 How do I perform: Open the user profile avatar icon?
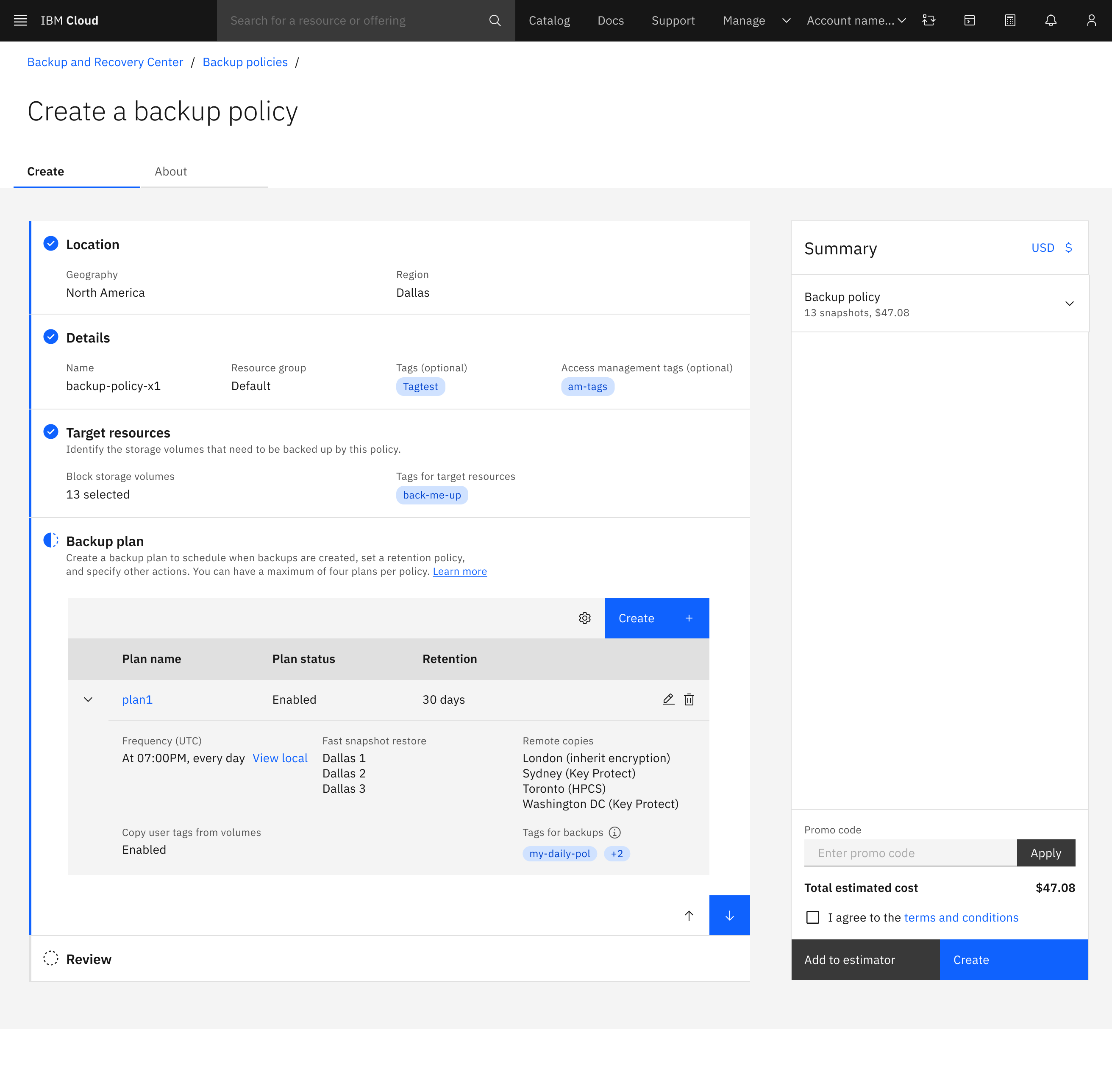coord(1091,21)
